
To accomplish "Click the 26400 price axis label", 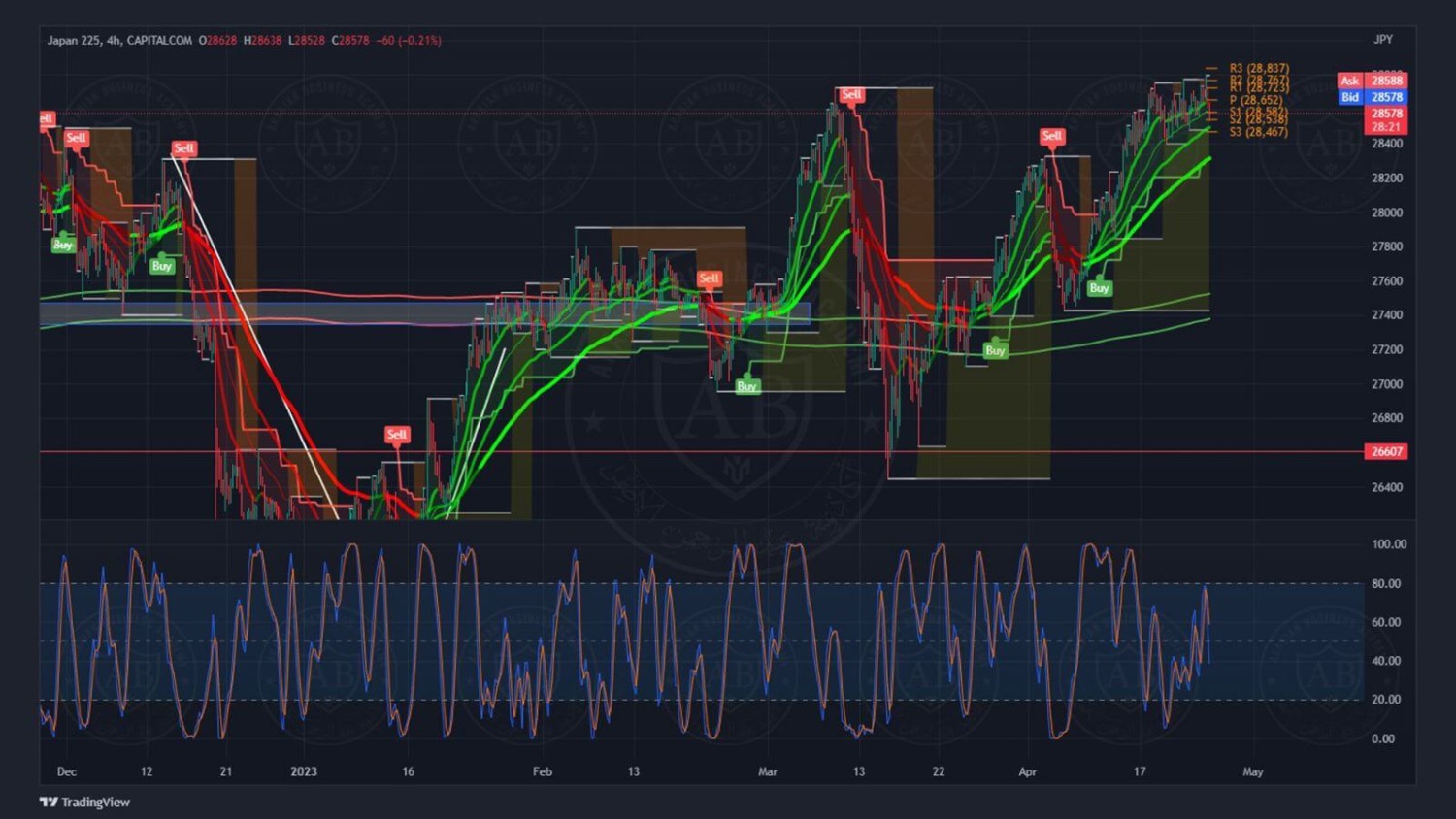I will (1387, 487).
